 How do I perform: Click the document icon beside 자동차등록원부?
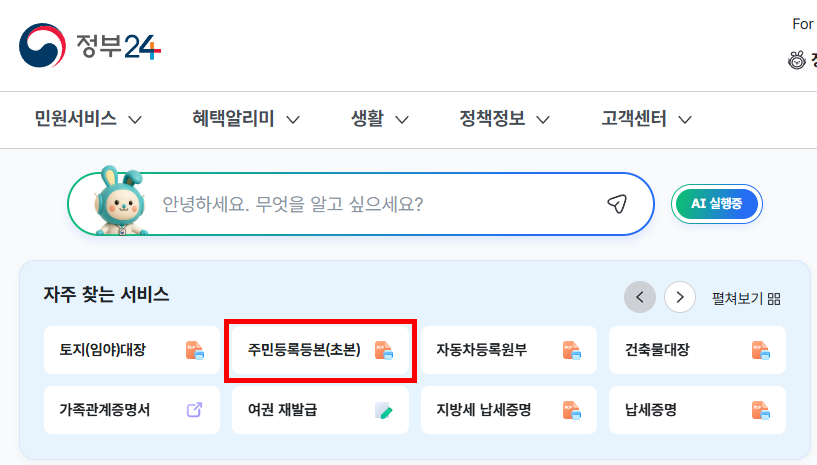[571, 350]
